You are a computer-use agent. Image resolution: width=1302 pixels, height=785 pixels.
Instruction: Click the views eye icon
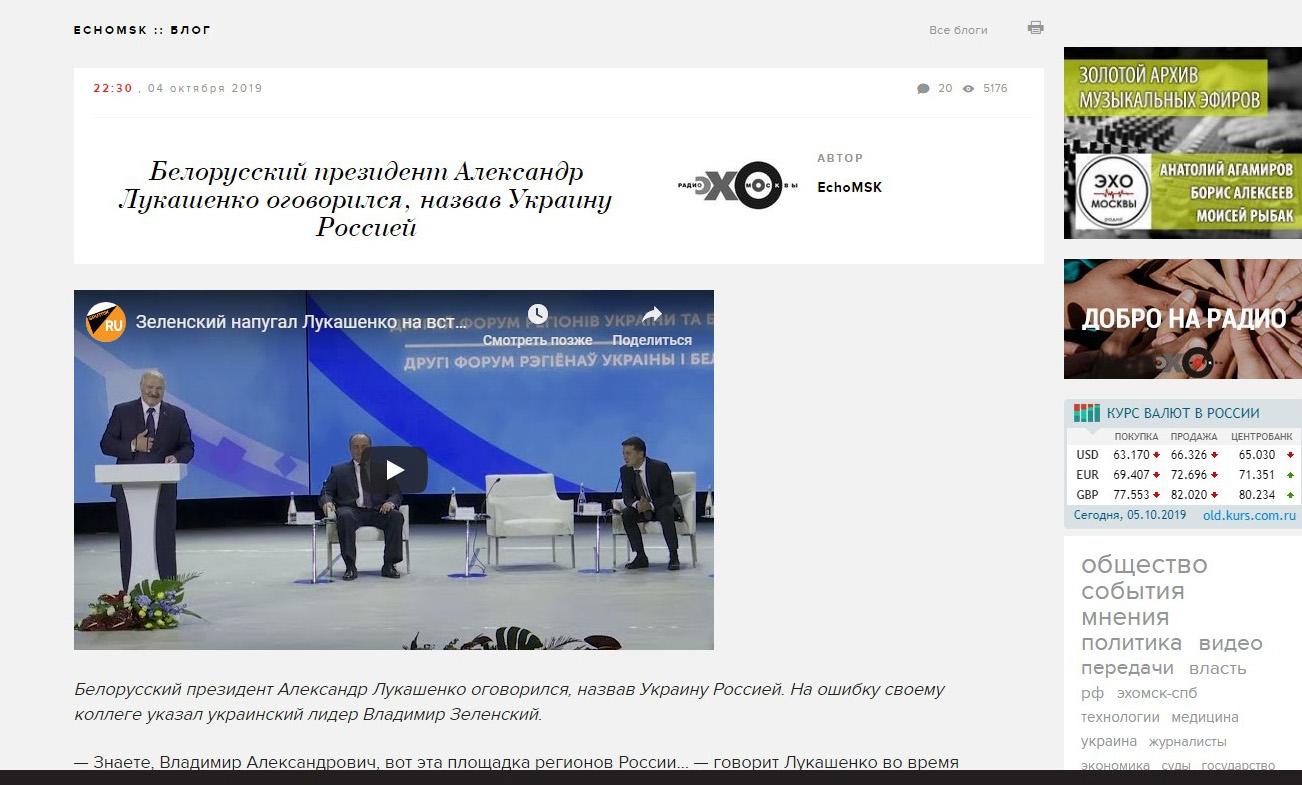(968, 89)
